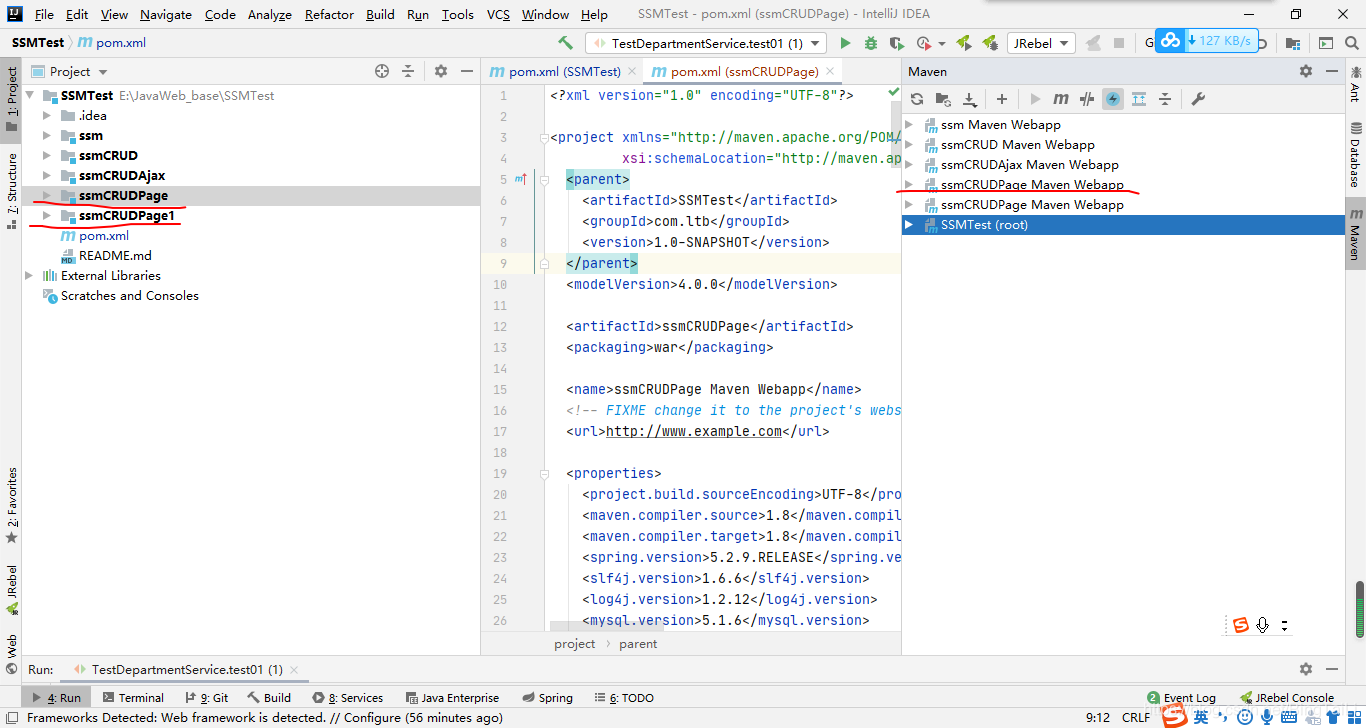Click 'parent' breadcrumb under the editor
This screenshot has width=1366, height=728.
(x=638, y=643)
